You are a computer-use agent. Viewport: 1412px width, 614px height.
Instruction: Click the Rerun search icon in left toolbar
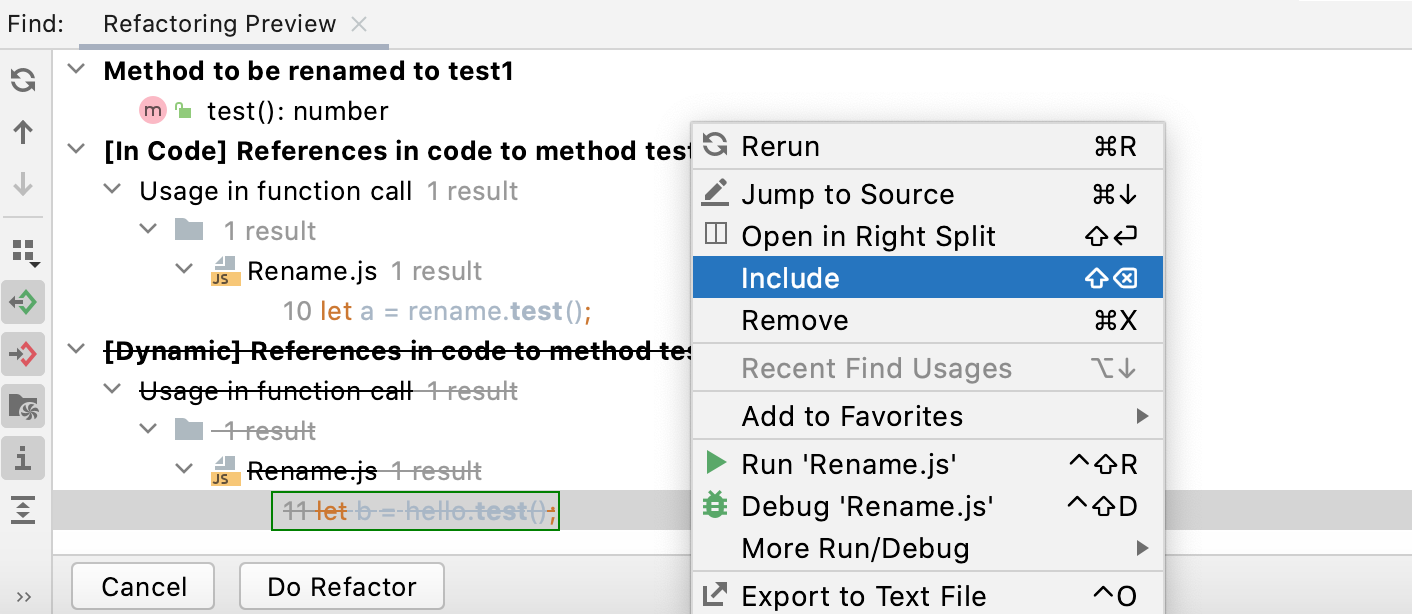[x=22, y=80]
